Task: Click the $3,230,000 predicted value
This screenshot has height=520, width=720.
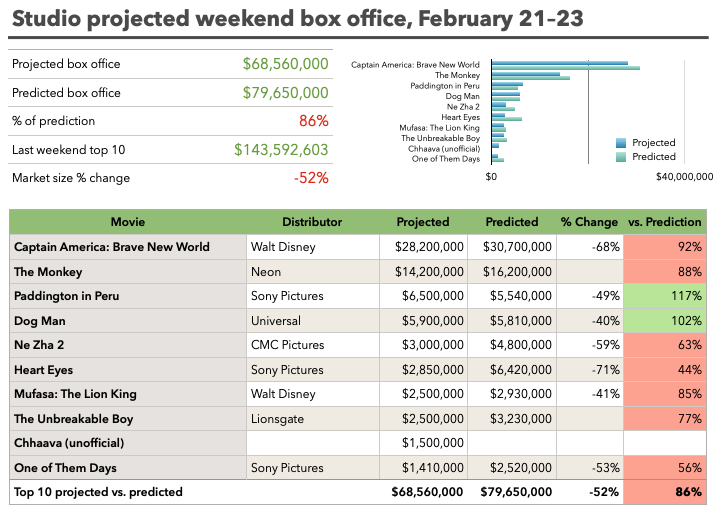Action: [x=521, y=418]
